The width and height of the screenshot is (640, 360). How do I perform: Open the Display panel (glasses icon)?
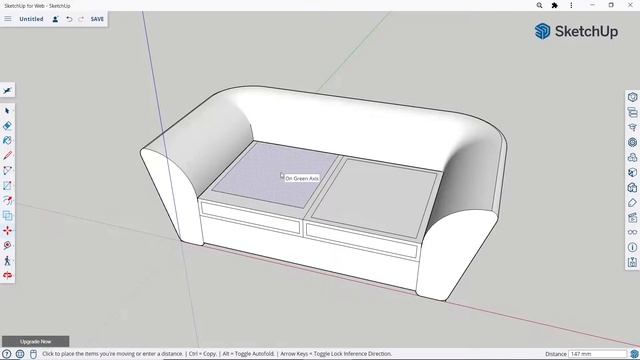(632, 232)
